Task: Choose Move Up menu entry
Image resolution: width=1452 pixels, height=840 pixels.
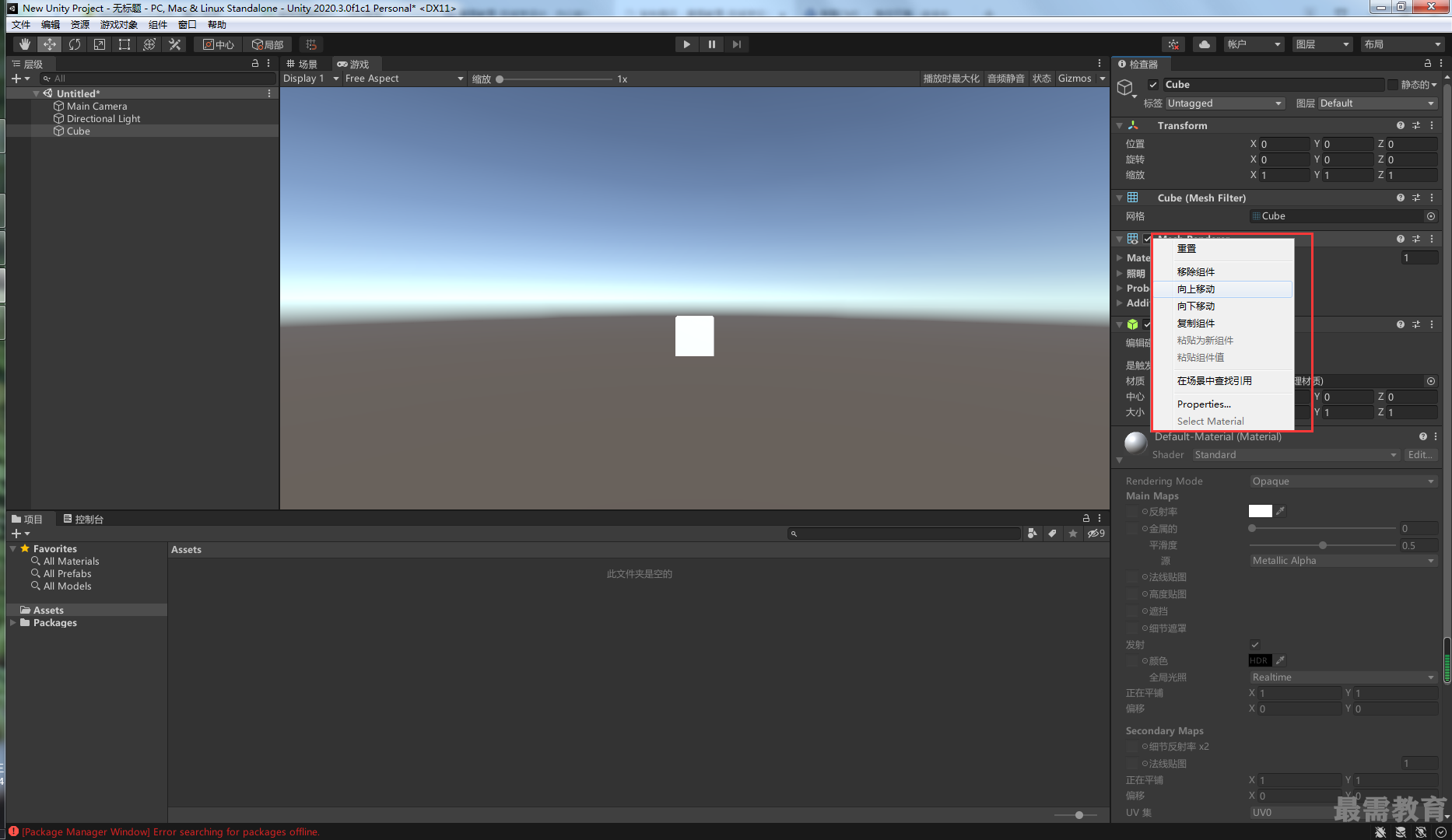Action: [1222, 289]
